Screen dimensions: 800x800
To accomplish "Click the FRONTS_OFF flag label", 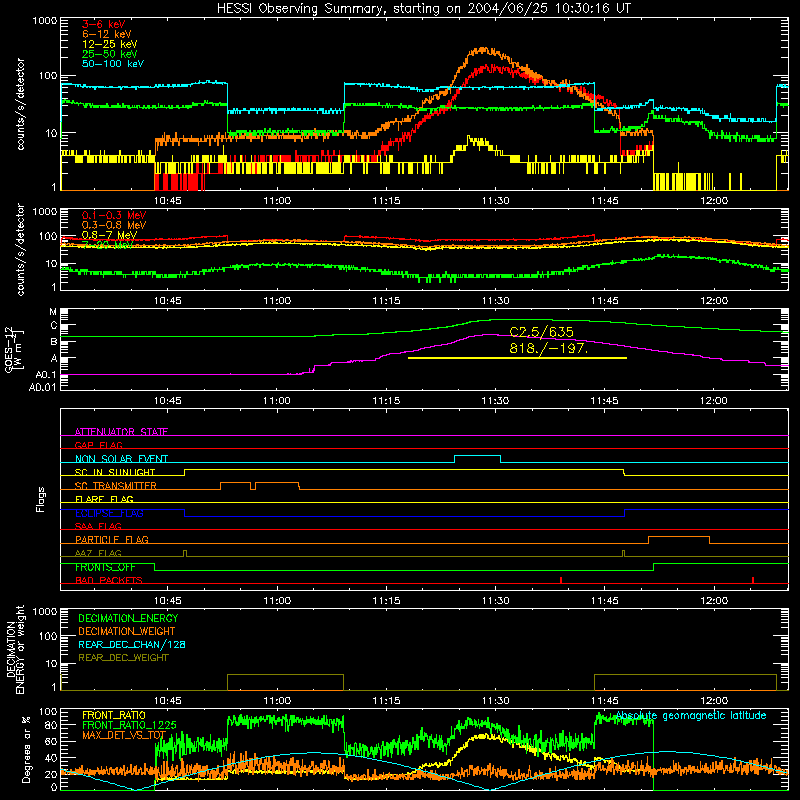I will (x=105, y=567).
